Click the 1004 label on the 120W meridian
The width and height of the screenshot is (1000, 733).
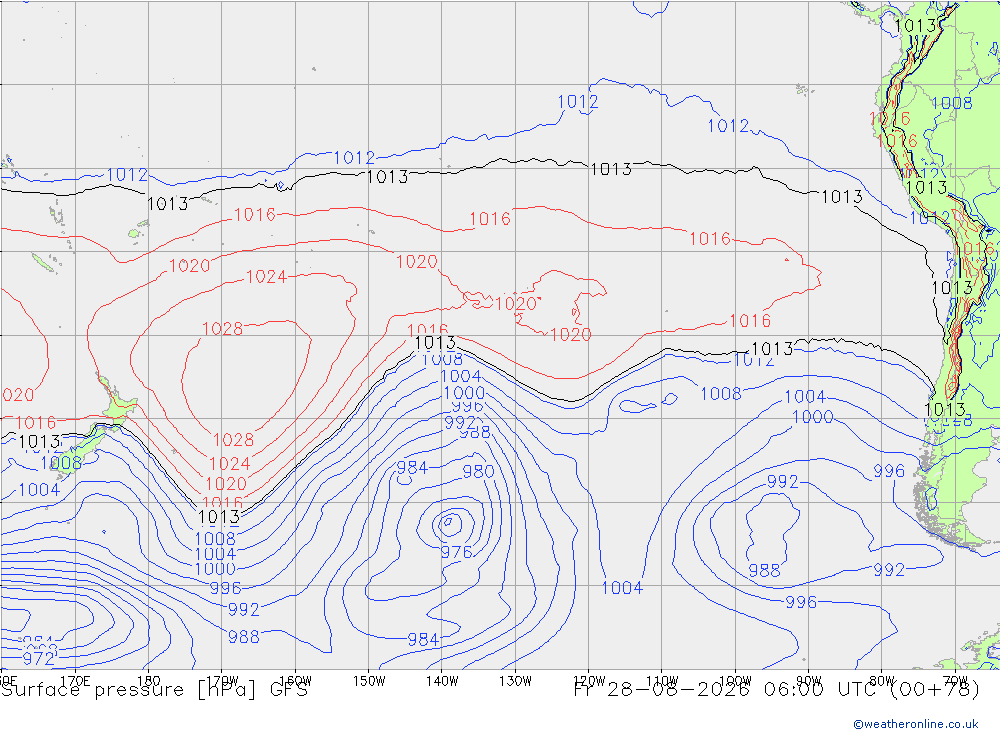coord(622,588)
